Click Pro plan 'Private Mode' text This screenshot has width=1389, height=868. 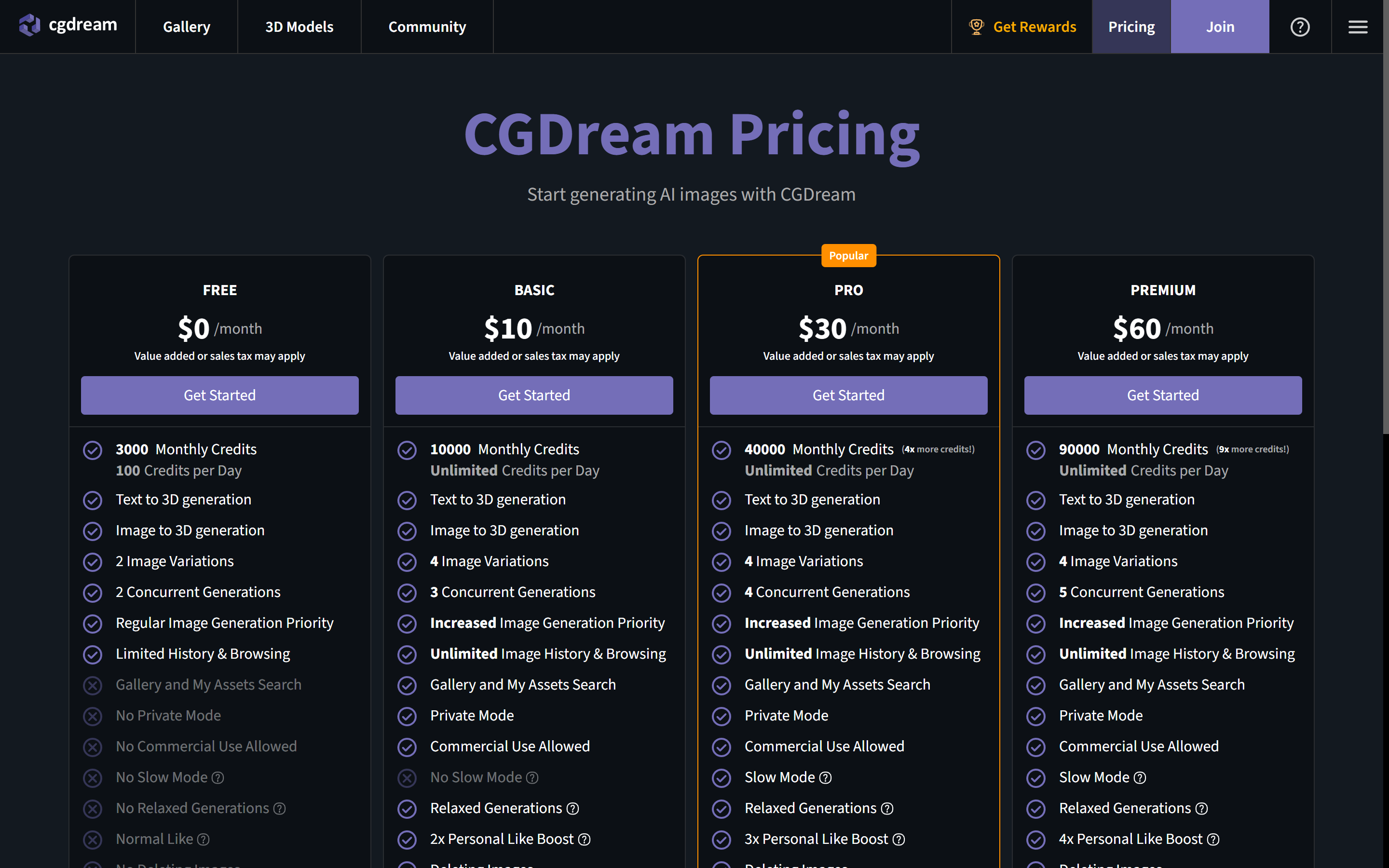[786, 715]
